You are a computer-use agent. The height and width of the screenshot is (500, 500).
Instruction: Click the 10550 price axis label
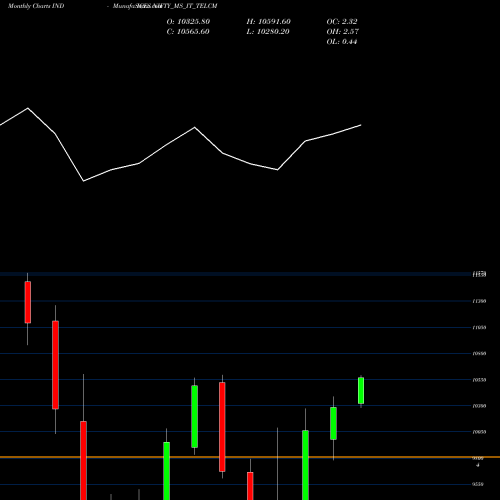pos(479,380)
